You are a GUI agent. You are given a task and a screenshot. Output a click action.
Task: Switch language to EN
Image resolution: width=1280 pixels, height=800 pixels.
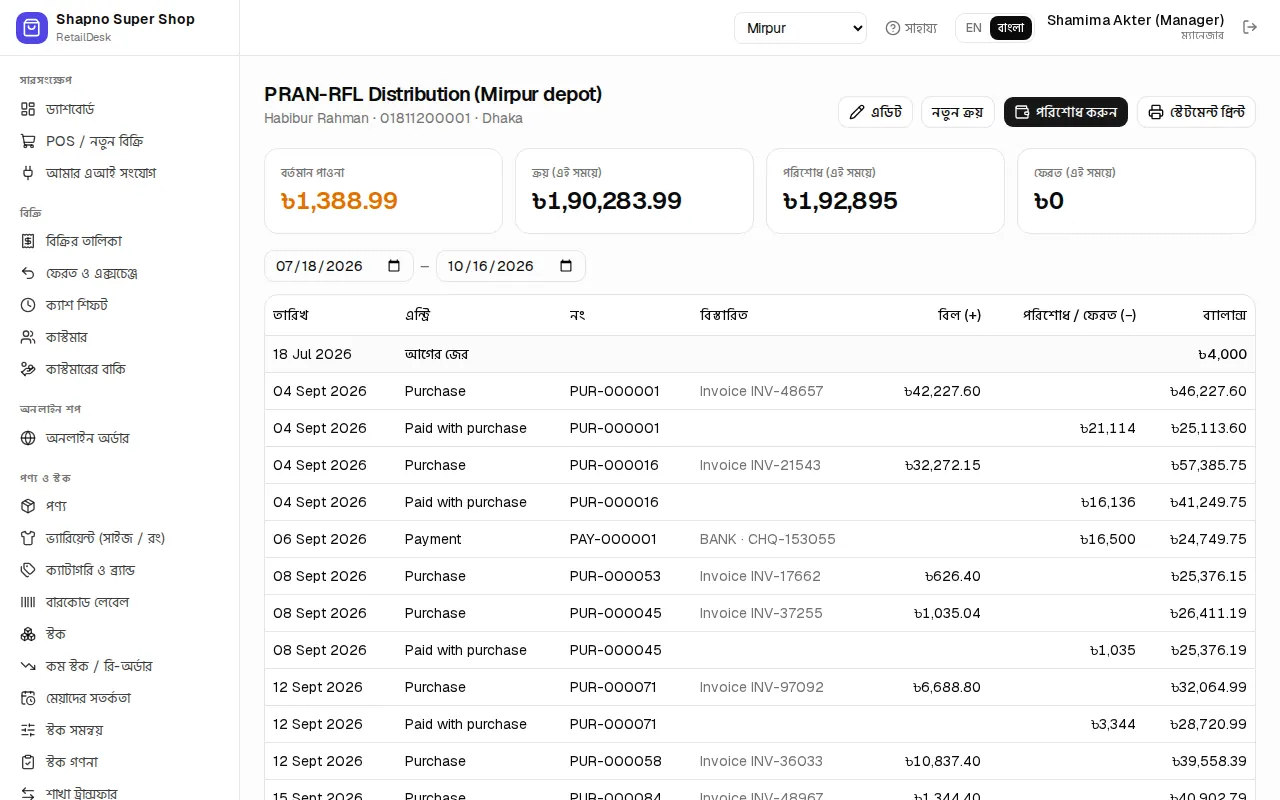pyautogui.click(x=973, y=28)
